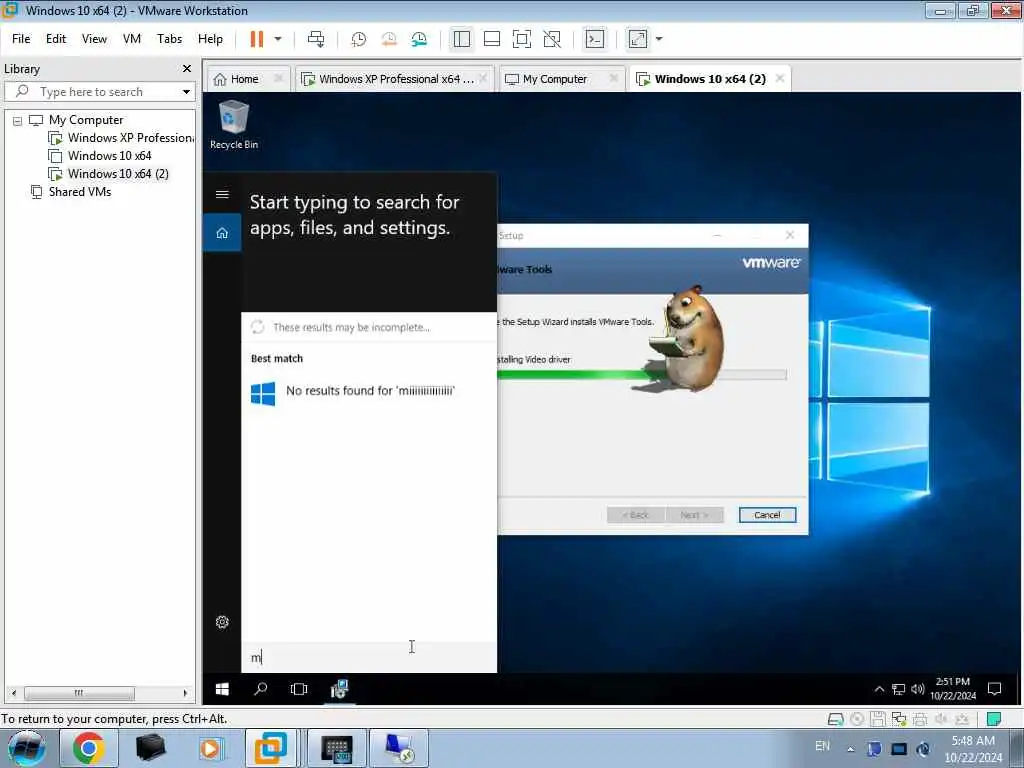1024x768 pixels.
Task: Open the View menu
Action: 94,39
